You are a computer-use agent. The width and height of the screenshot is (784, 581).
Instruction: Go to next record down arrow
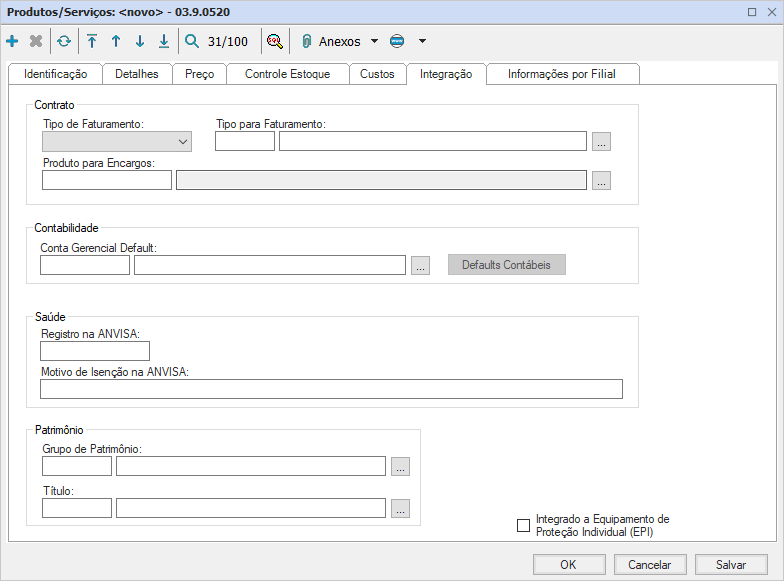tap(140, 42)
